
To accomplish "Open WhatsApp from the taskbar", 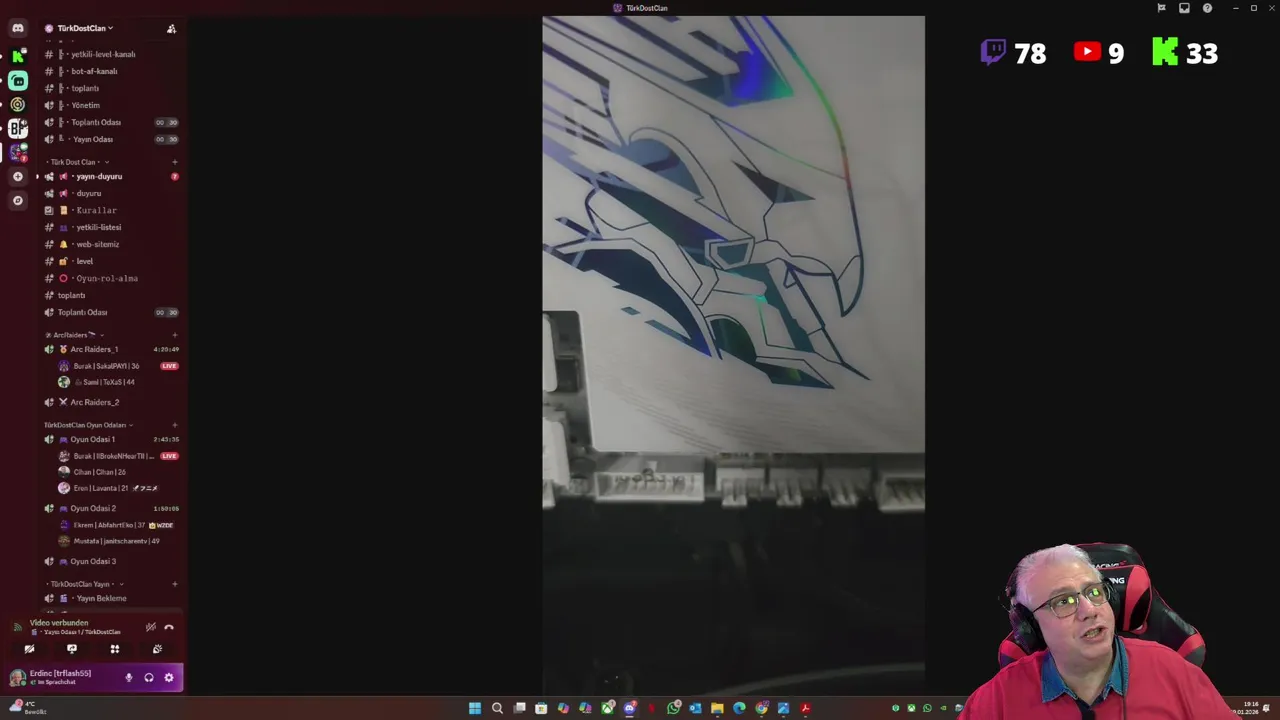I will [x=673, y=708].
